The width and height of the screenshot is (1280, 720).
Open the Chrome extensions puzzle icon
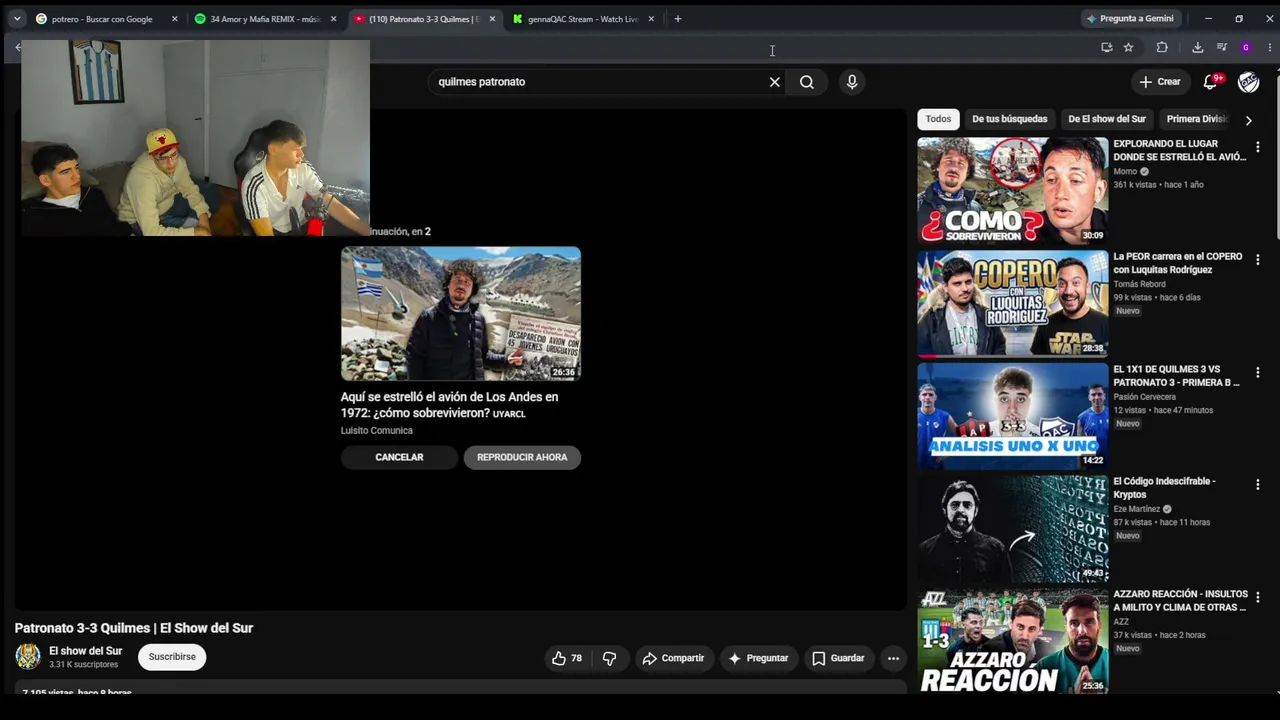(x=1162, y=47)
